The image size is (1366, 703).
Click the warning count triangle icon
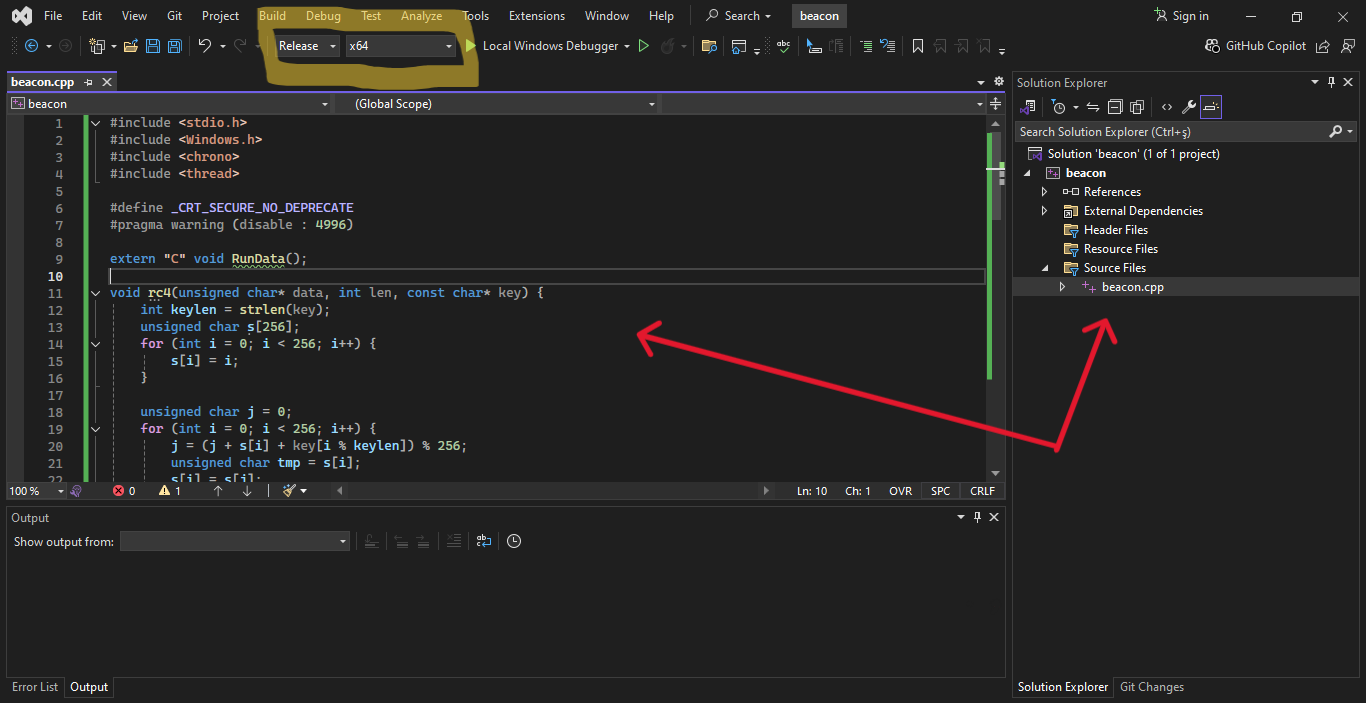(x=165, y=491)
